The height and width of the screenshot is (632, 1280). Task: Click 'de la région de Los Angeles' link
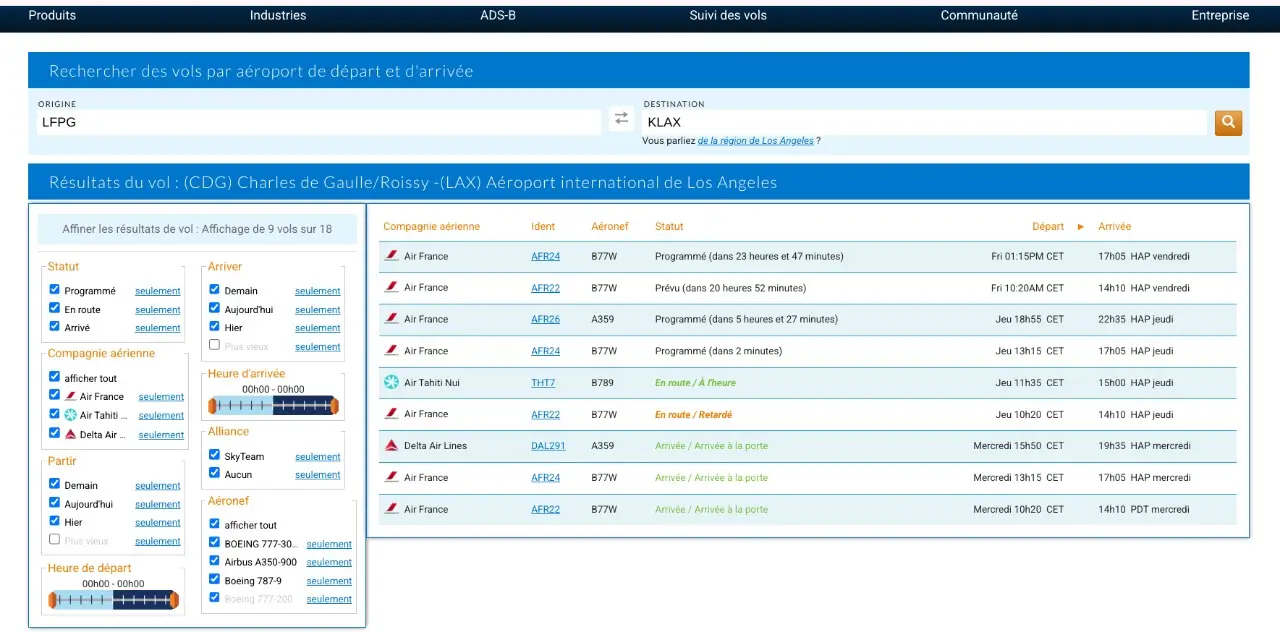756,141
